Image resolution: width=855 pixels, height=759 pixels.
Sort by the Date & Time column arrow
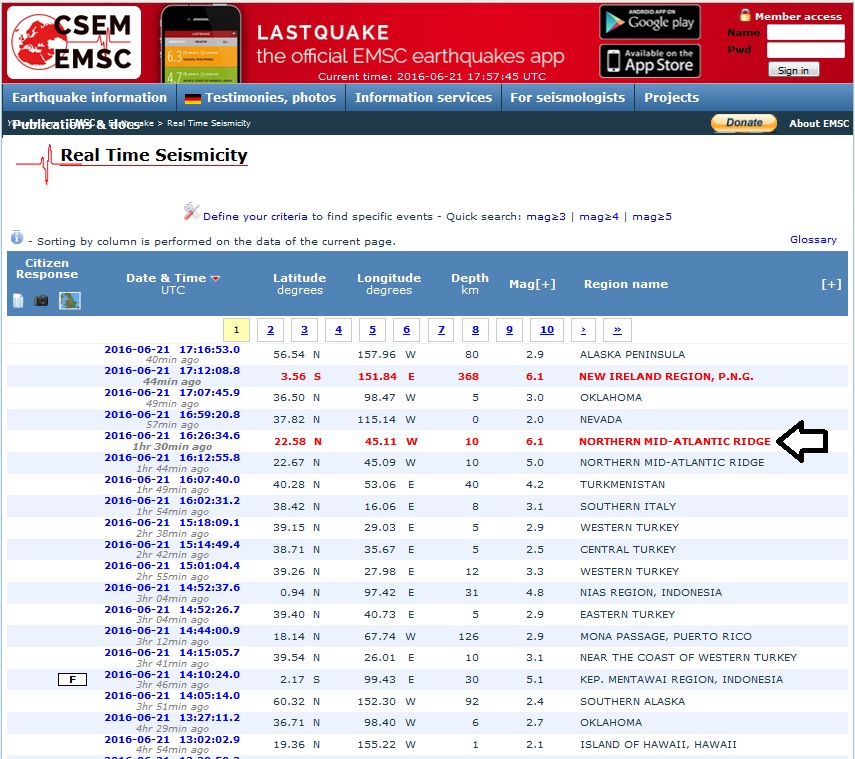click(215, 279)
